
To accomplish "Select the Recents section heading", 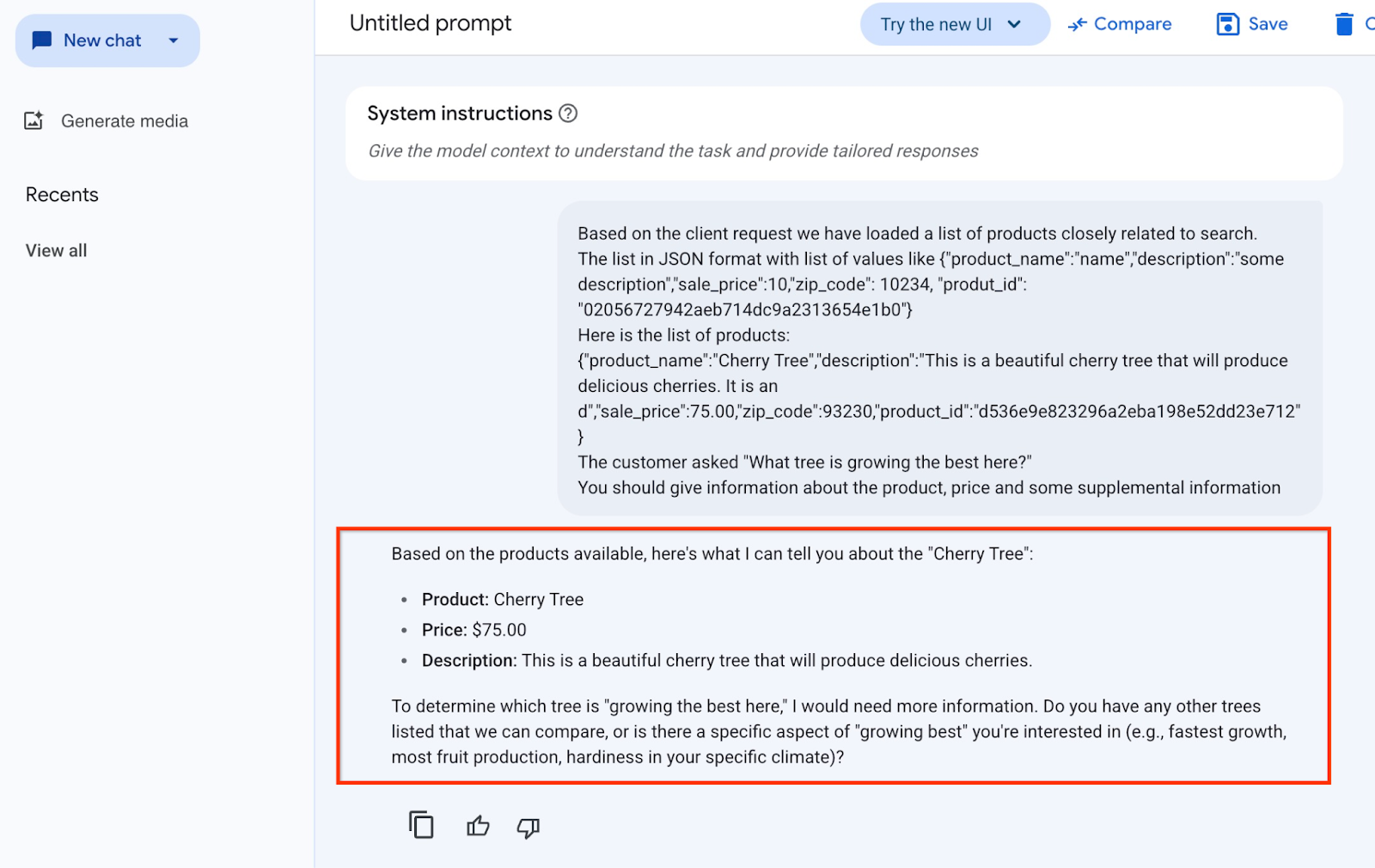I will click(62, 195).
